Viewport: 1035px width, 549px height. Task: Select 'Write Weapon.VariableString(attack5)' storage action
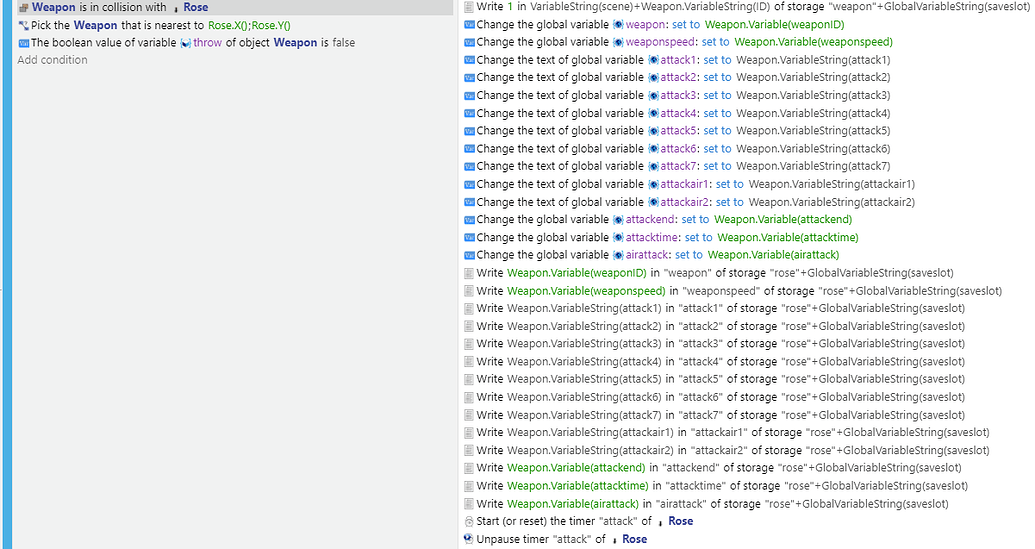[714, 379]
